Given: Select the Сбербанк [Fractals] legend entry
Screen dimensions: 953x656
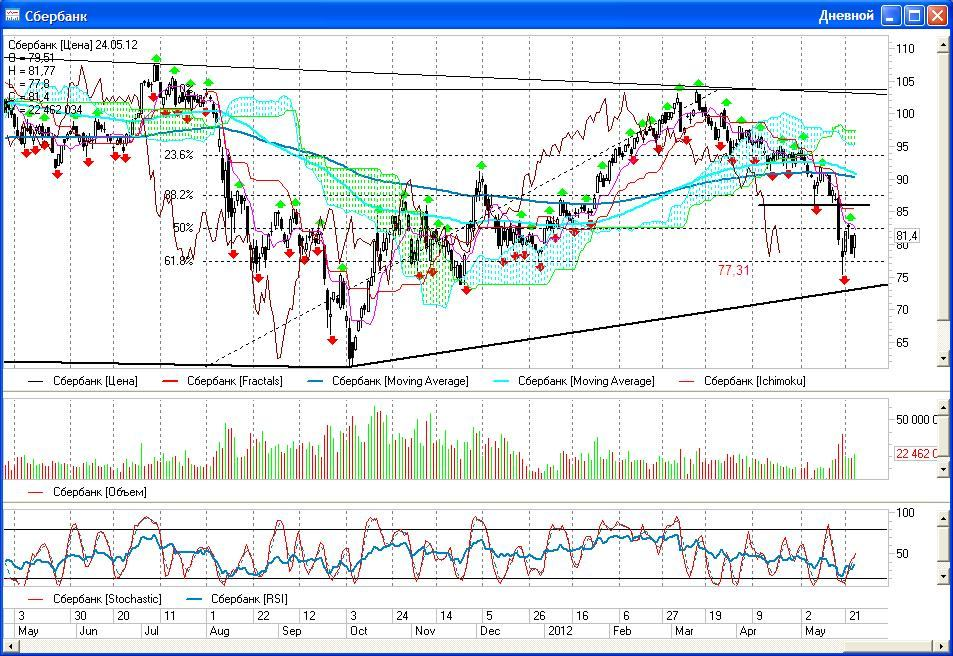Looking at the screenshot, I should coord(223,381).
